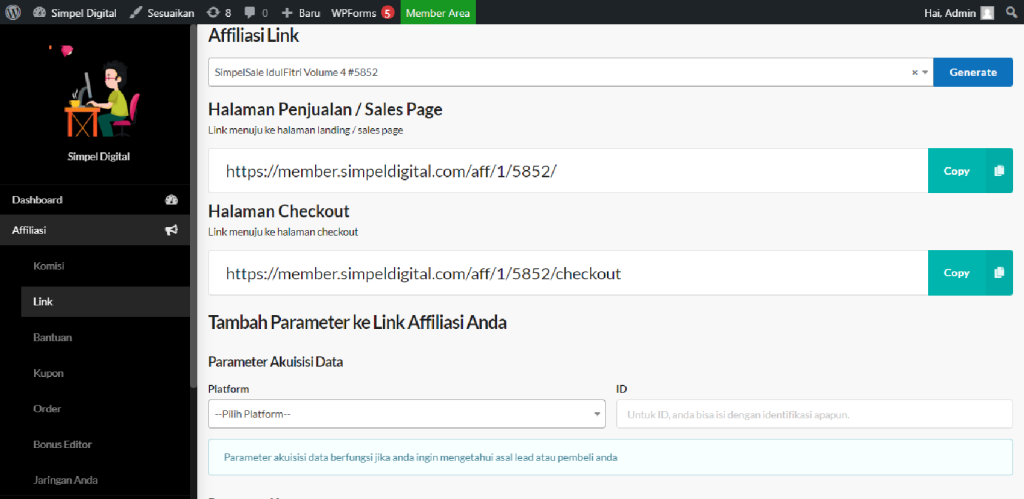The width and height of the screenshot is (1024, 499).
Task: Open the Dashboard sidebar item
Action: pyautogui.click(x=95, y=200)
